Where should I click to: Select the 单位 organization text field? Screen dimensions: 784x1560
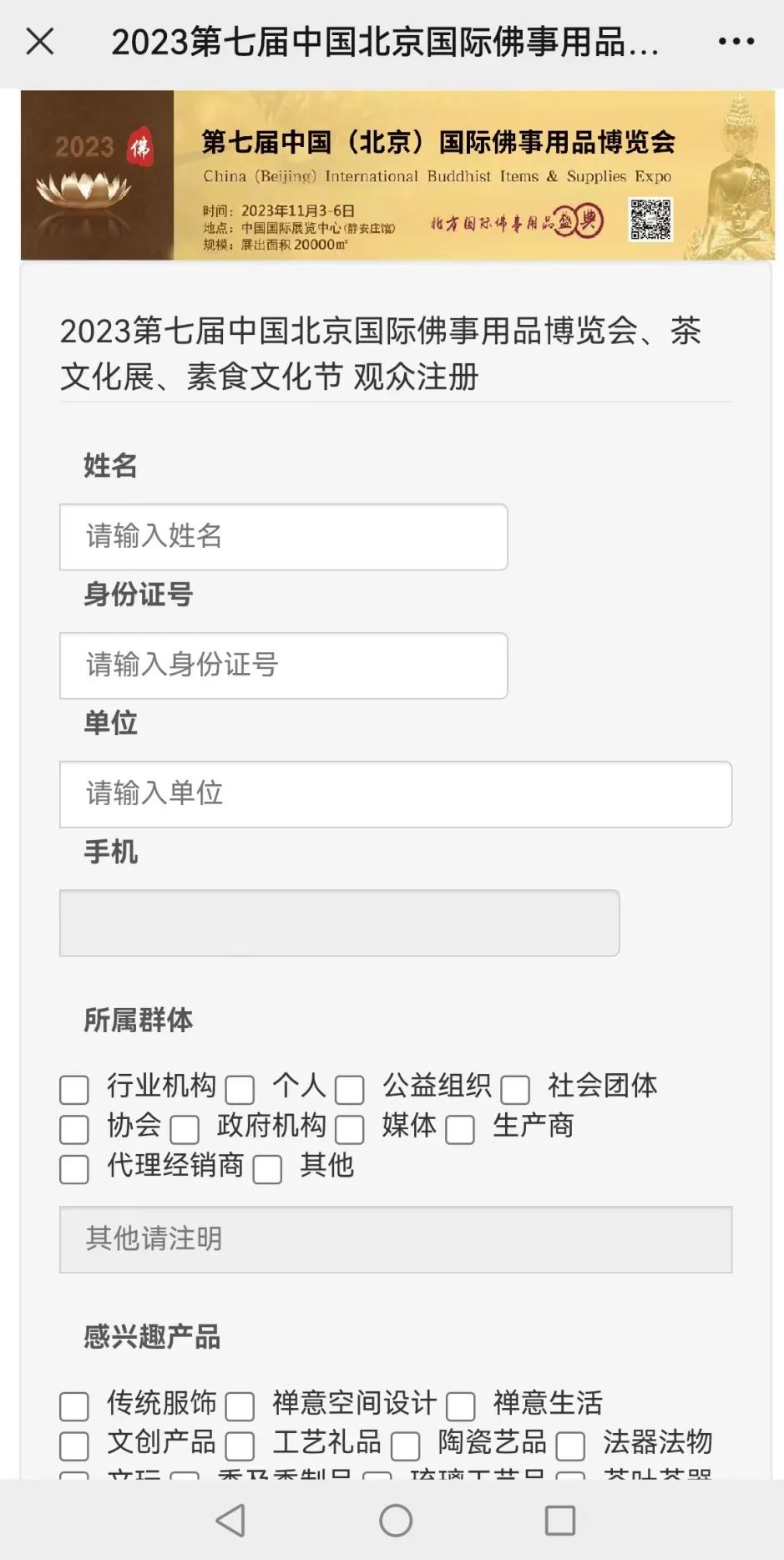[x=395, y=793]
